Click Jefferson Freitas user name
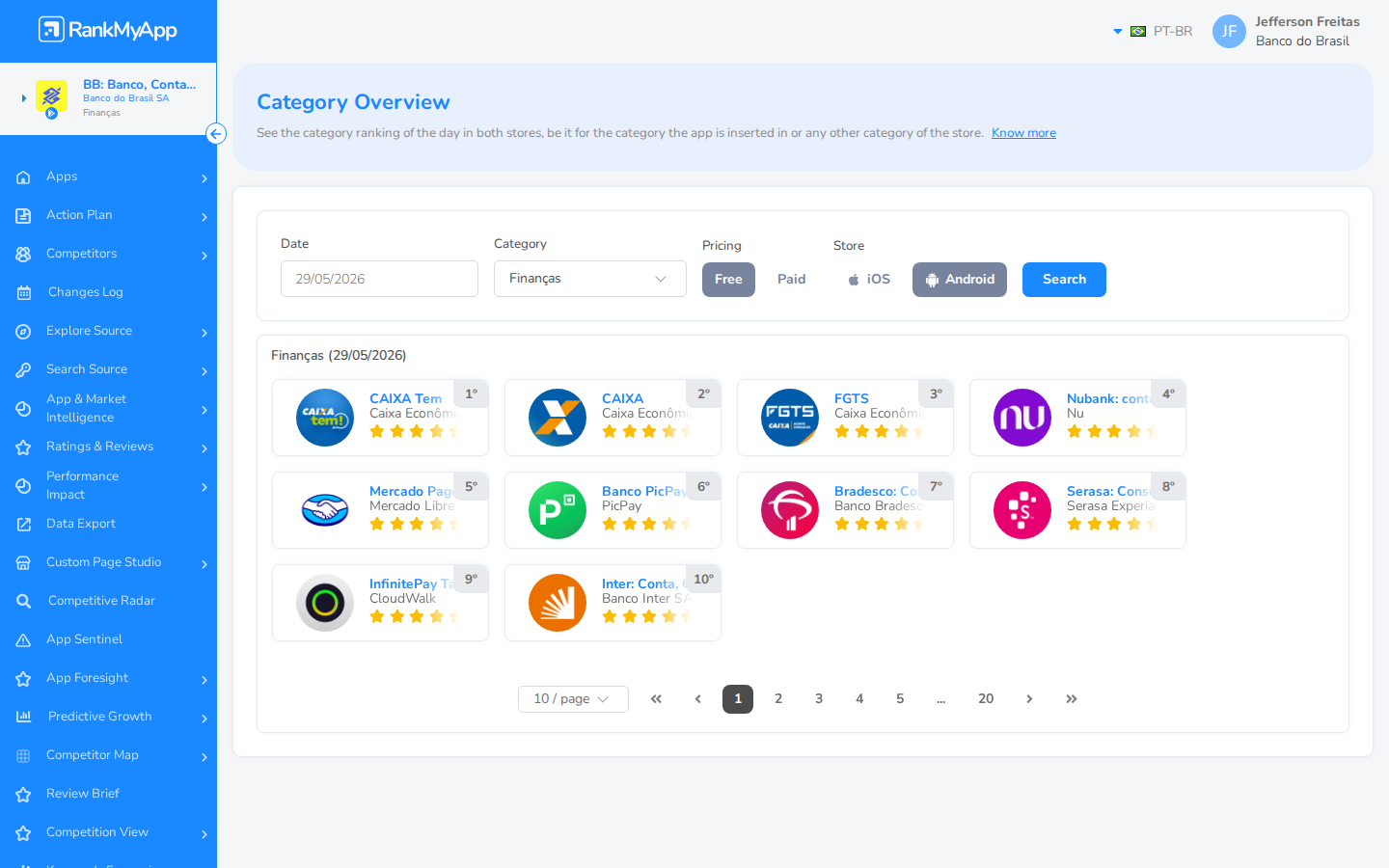1389x868 pixels. click(x=1307, y=21)
